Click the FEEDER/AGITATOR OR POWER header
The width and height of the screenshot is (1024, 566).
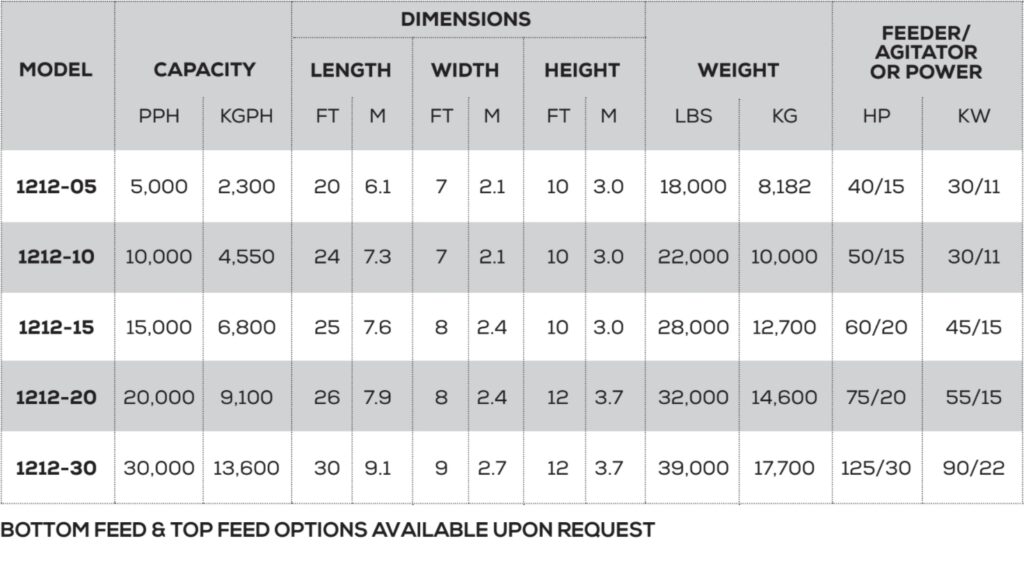[x=926, y=52]
